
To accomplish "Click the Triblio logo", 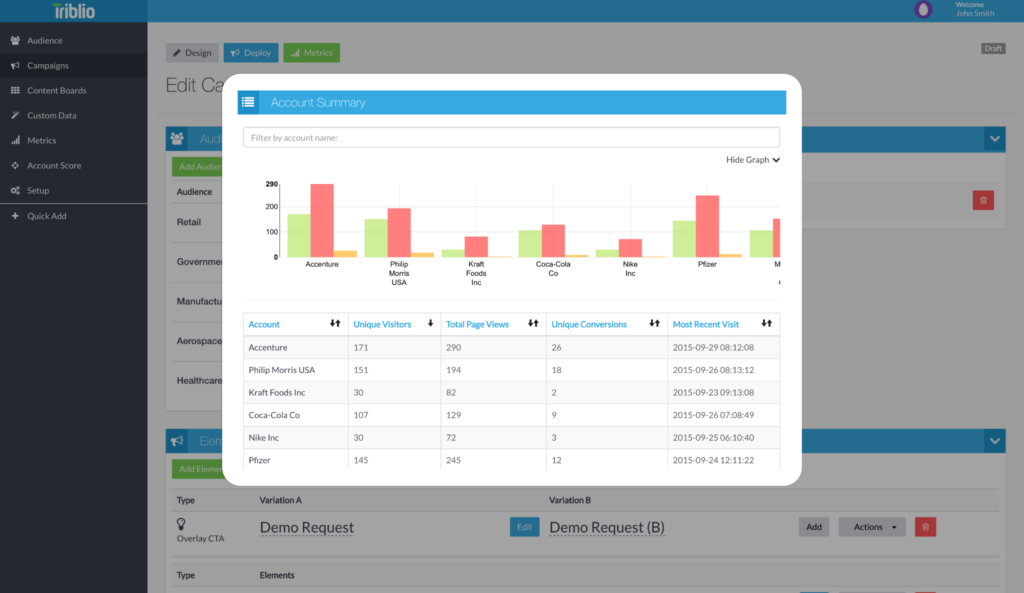I will point(74,11).
